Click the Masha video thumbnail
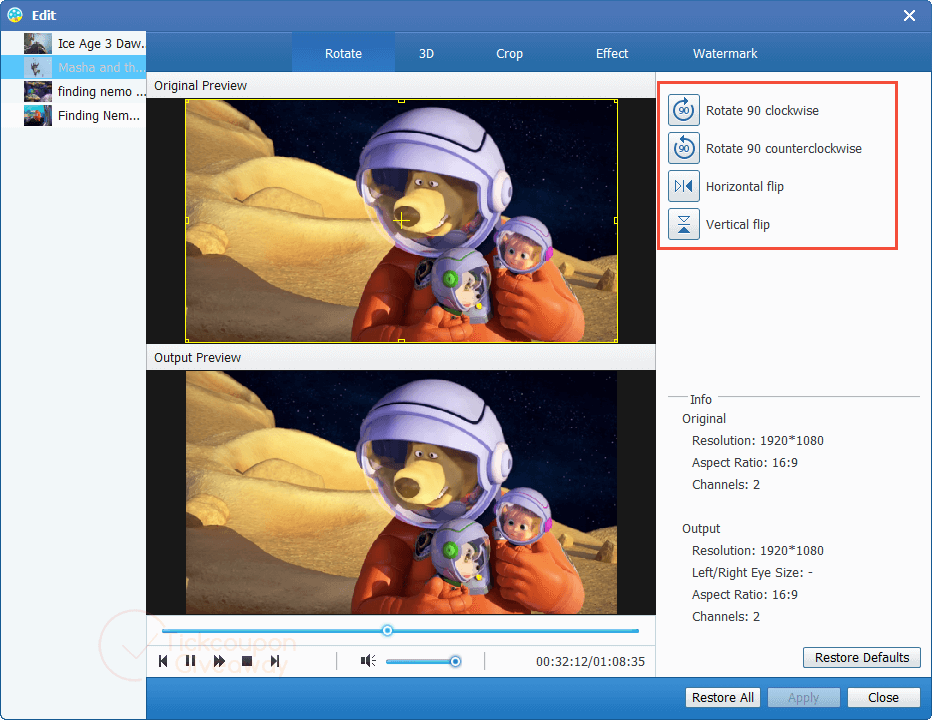This screenshot has width=932, height=720. [x=38, y=67]
